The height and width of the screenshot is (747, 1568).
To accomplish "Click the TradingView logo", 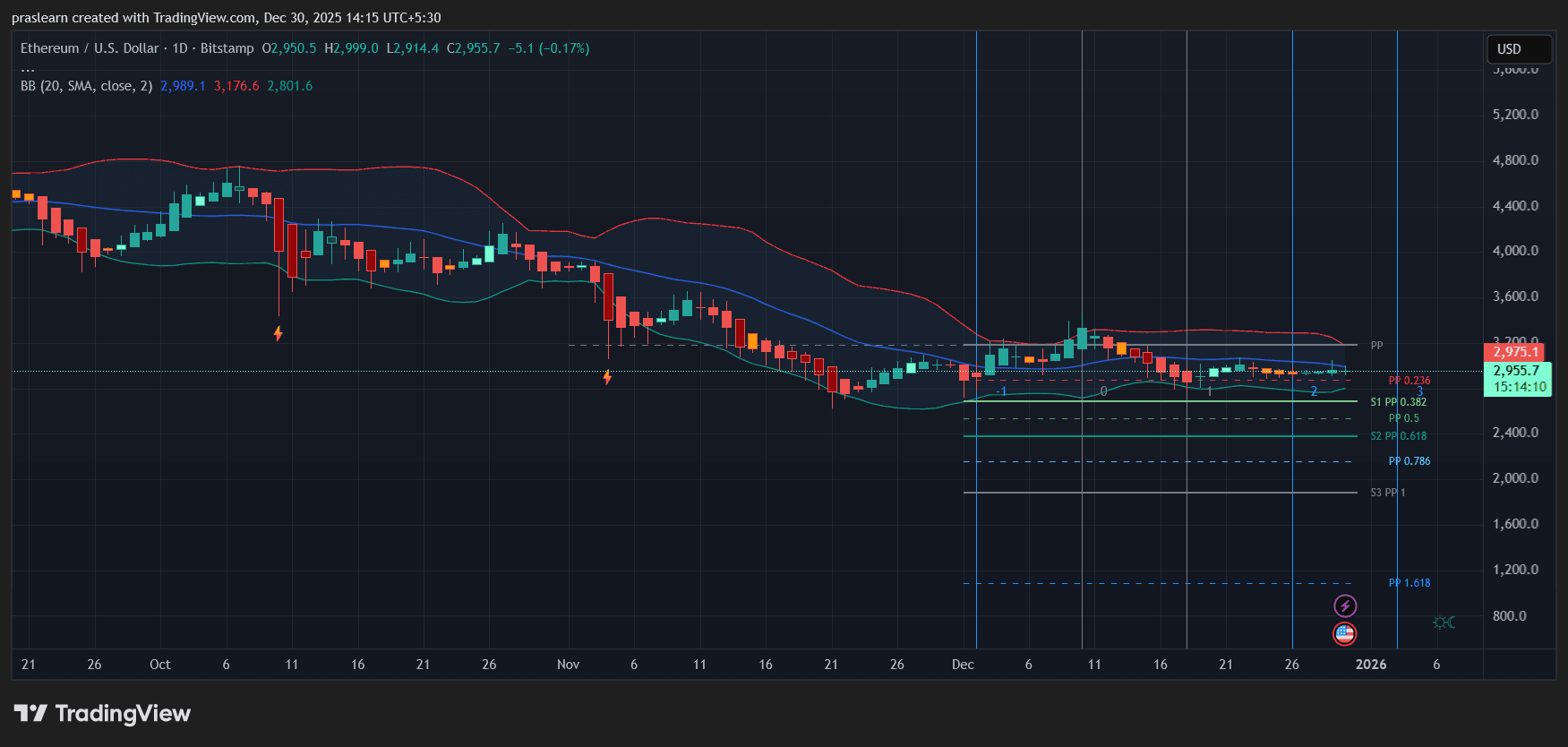I will point(102,714).
